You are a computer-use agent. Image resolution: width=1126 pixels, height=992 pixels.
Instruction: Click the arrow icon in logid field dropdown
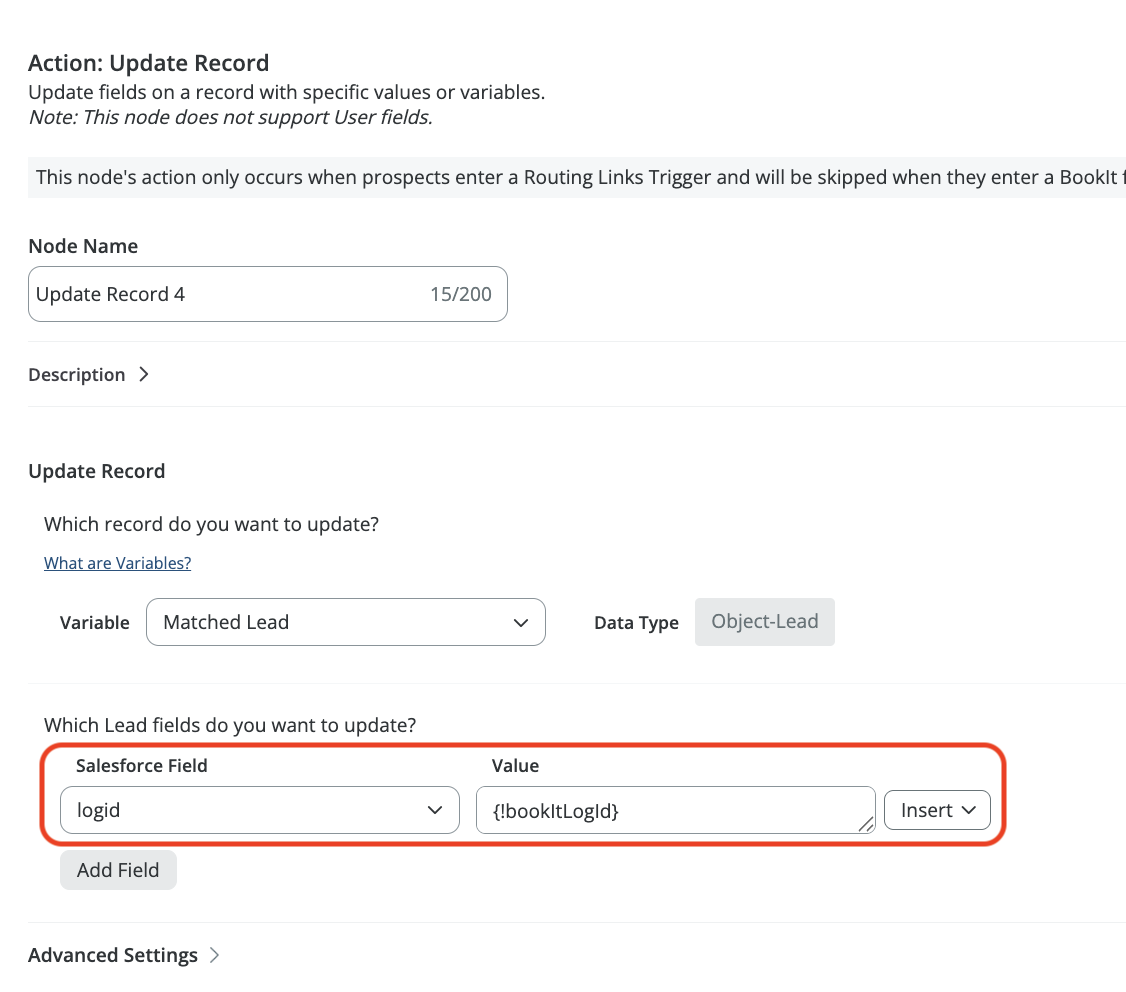pos(435,810)
